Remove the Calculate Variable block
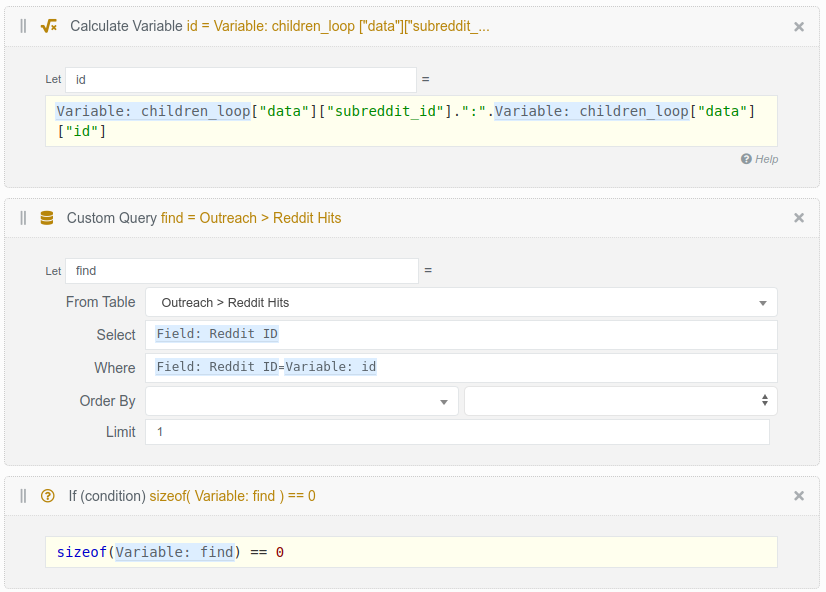This screenshot has height=592, width=826. (x=799, y=26)
